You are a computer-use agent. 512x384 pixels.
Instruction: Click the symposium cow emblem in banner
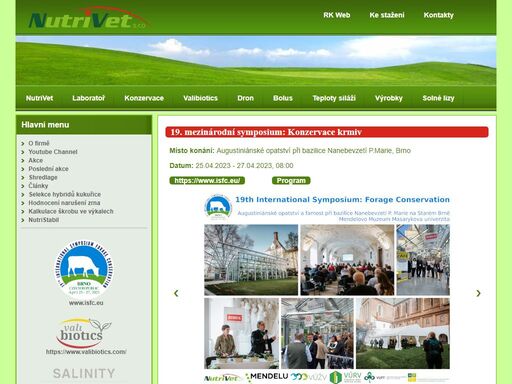point(218,207)
